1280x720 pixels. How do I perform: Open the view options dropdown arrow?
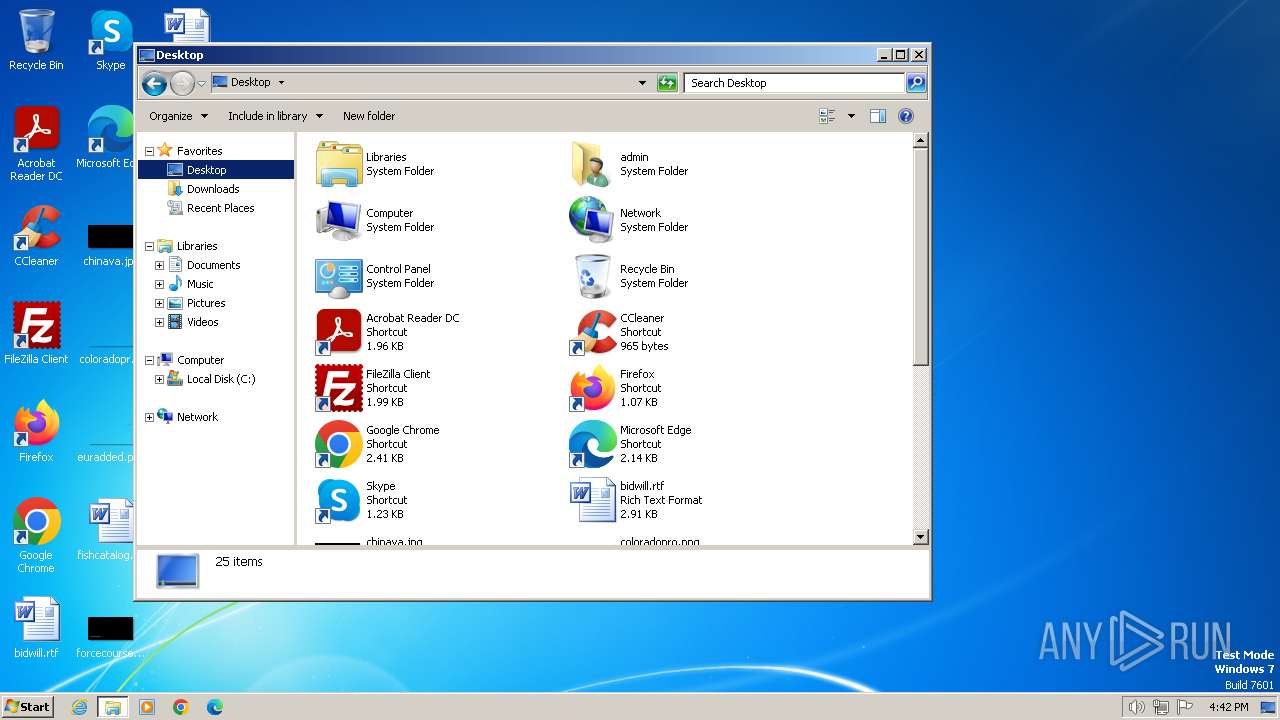(x=851, y=116)
